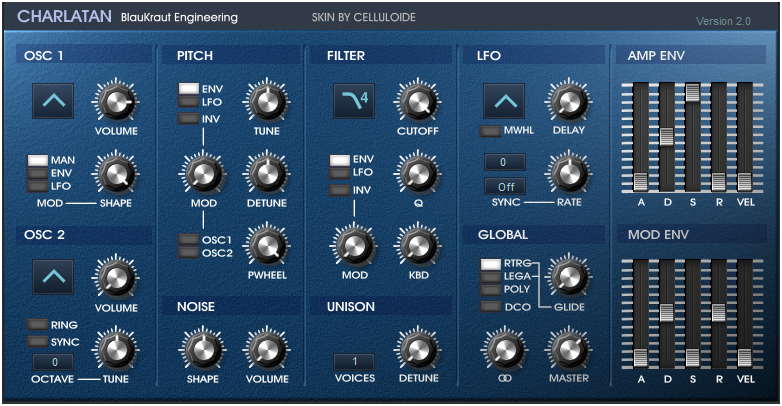Select RTRG voice mode
The width and height of the screenshot is (782, 406).
click(491, 264)
